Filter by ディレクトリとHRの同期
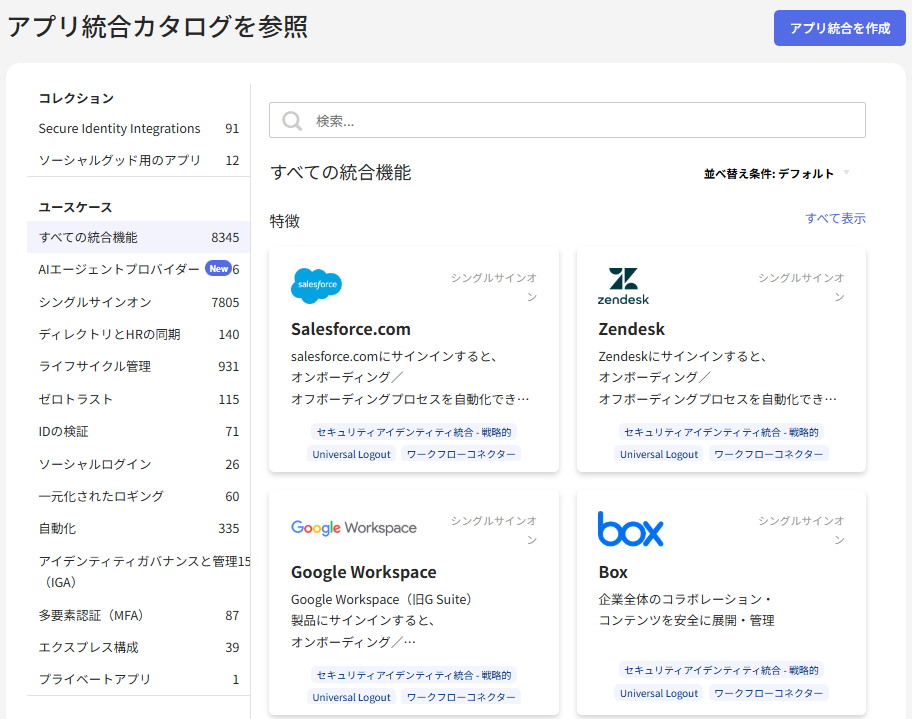 (138, 334)
